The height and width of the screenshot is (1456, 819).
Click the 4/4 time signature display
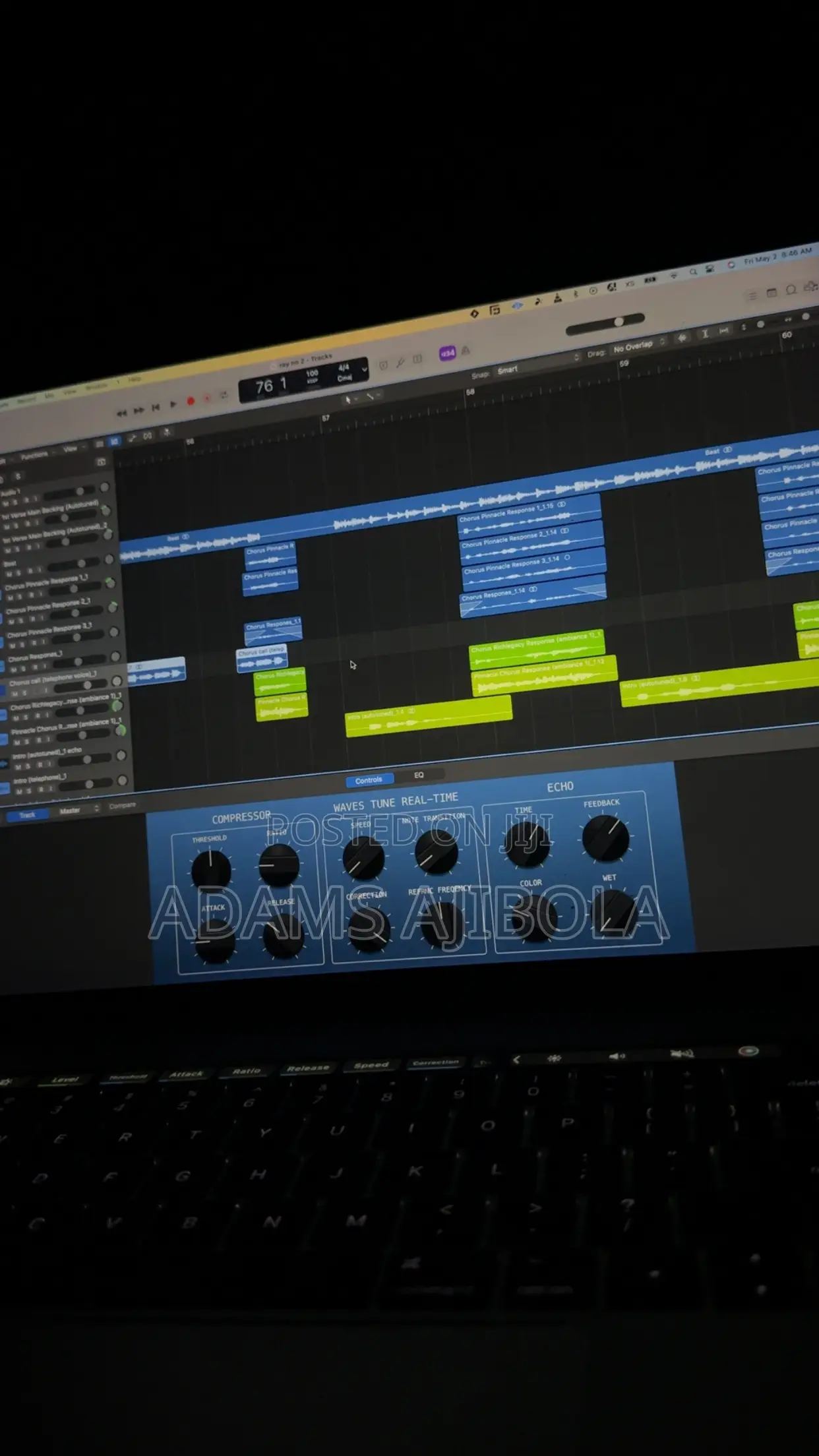[x=344, y=367]
